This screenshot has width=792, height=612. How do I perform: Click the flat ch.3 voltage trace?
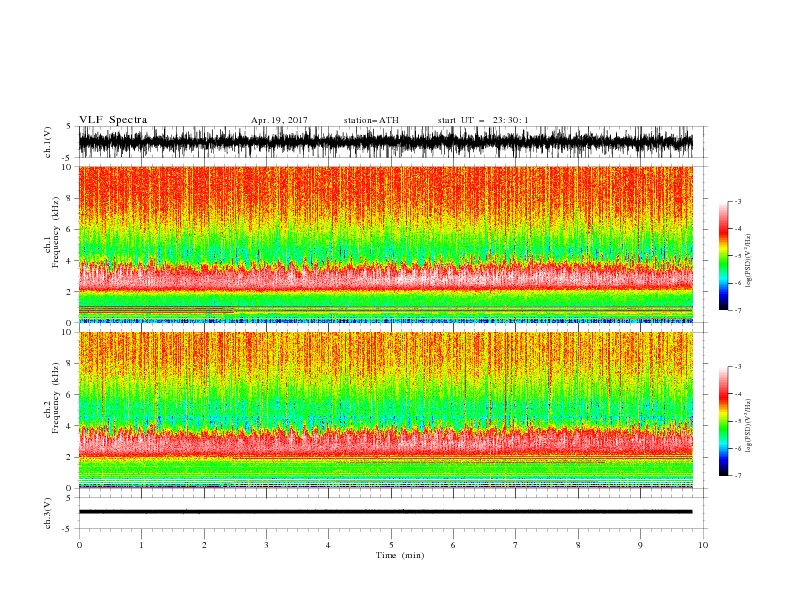point(386,512)
